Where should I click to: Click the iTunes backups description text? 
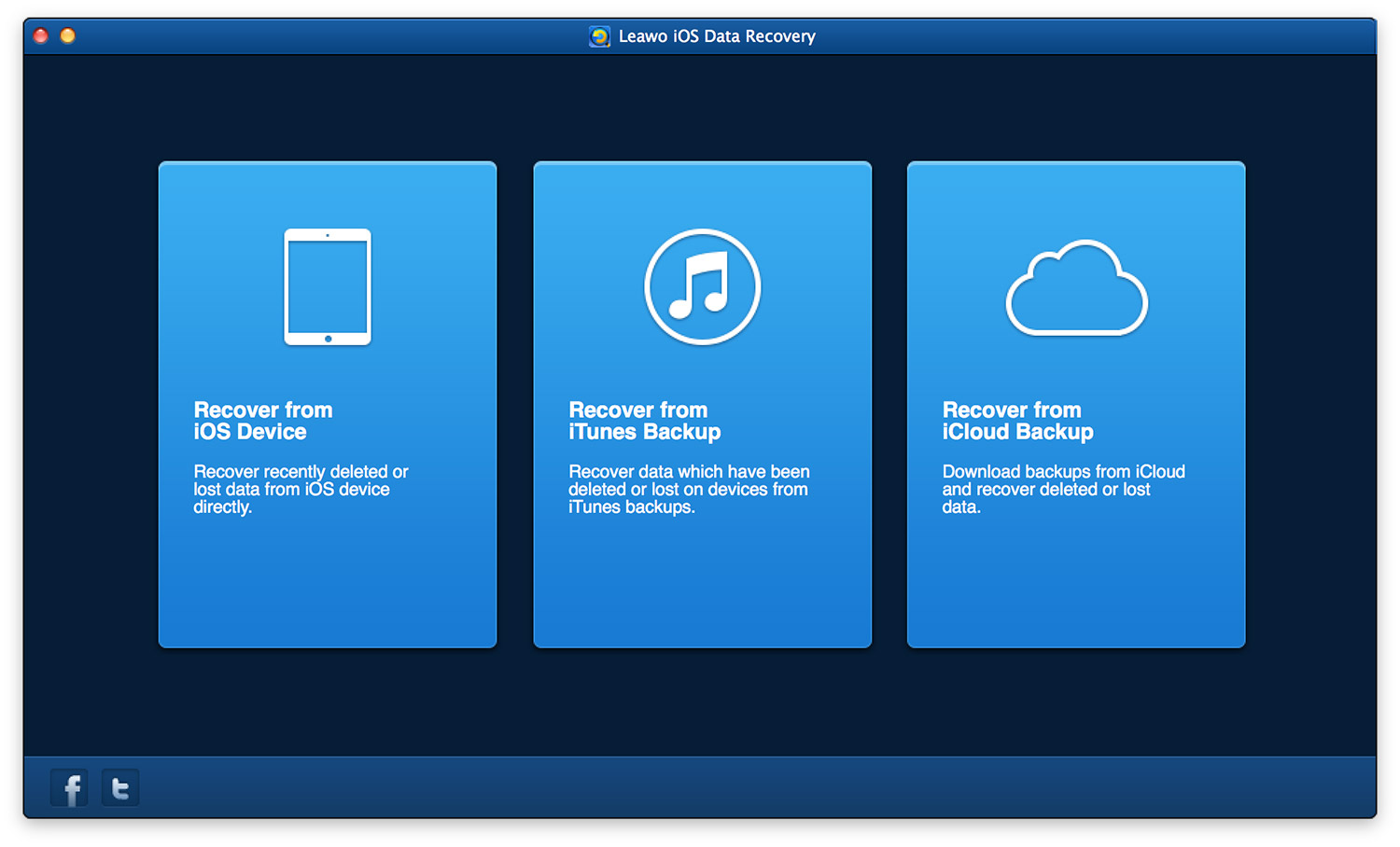pos(689,489)
